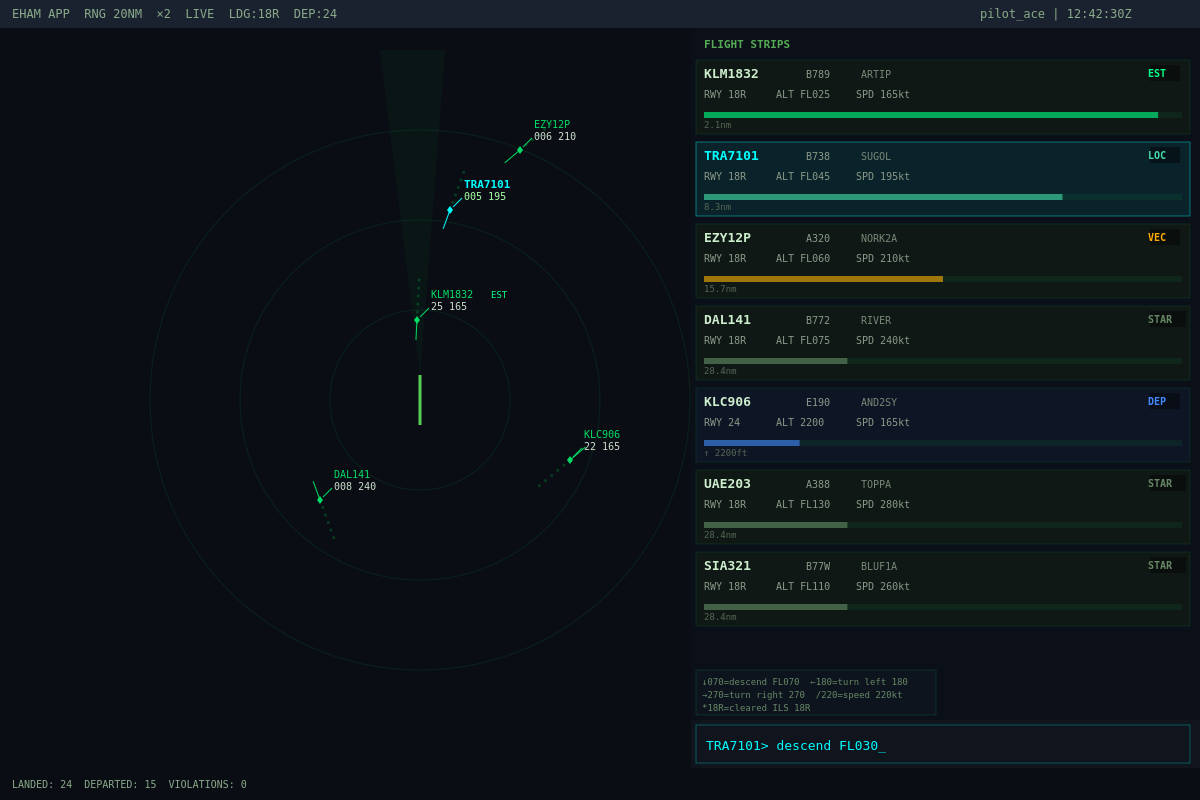The height and width of the screenshot is (800, 1200).
Task: Click BLUF1A route on SIA321 strip
Action: (x=879, y=567)
